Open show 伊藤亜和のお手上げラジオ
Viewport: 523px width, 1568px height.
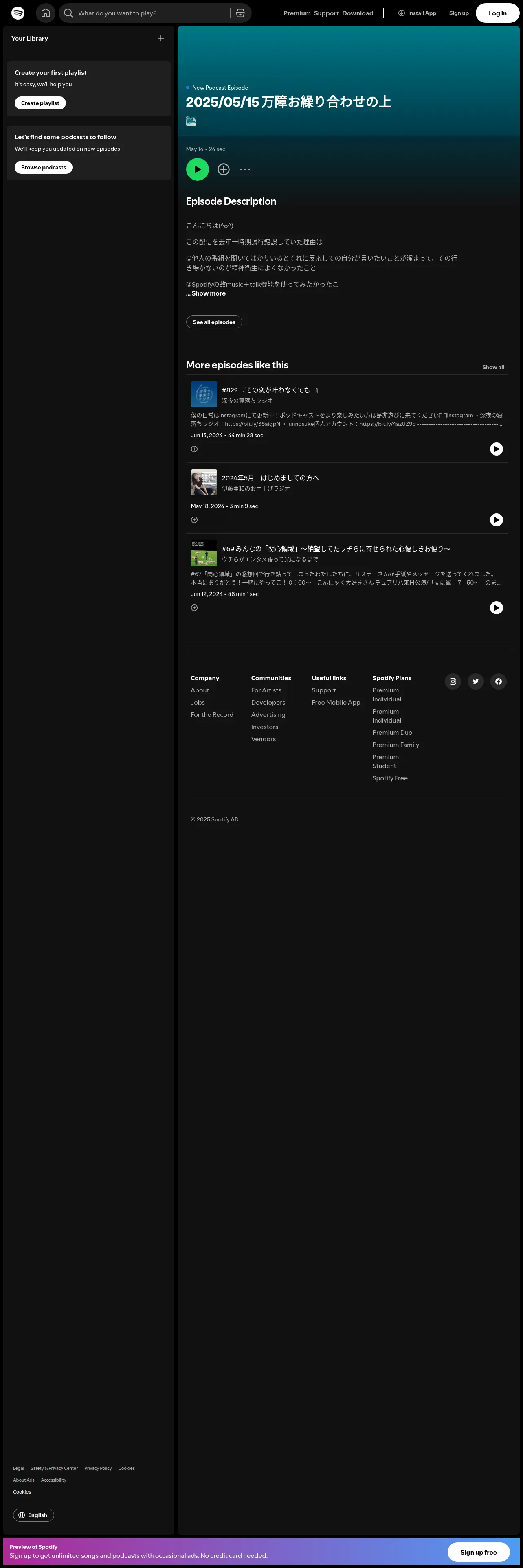(x=256, y=488)
